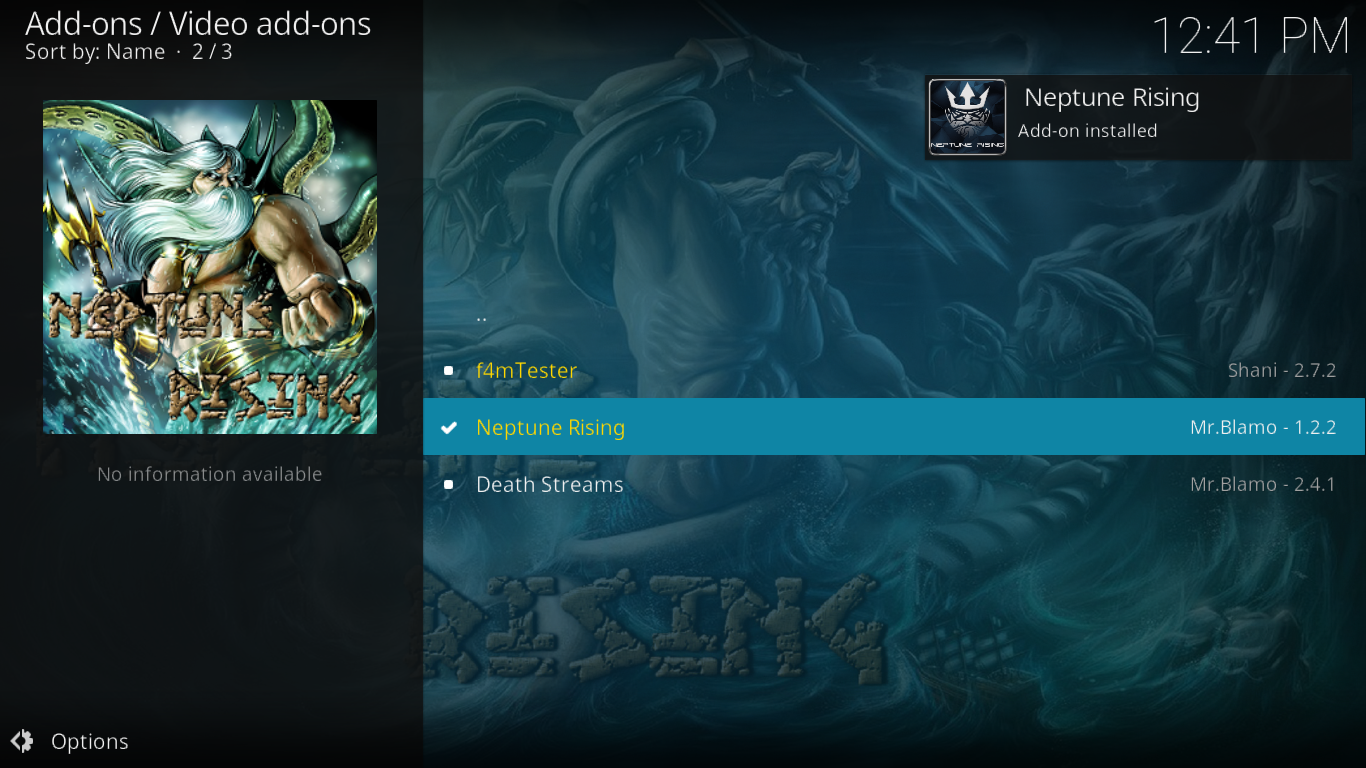Image resolution: width=1366 pixels, height=768 pixels.
Task: Click the 12:41 PM clock
Action: [x=1252, y=37]
